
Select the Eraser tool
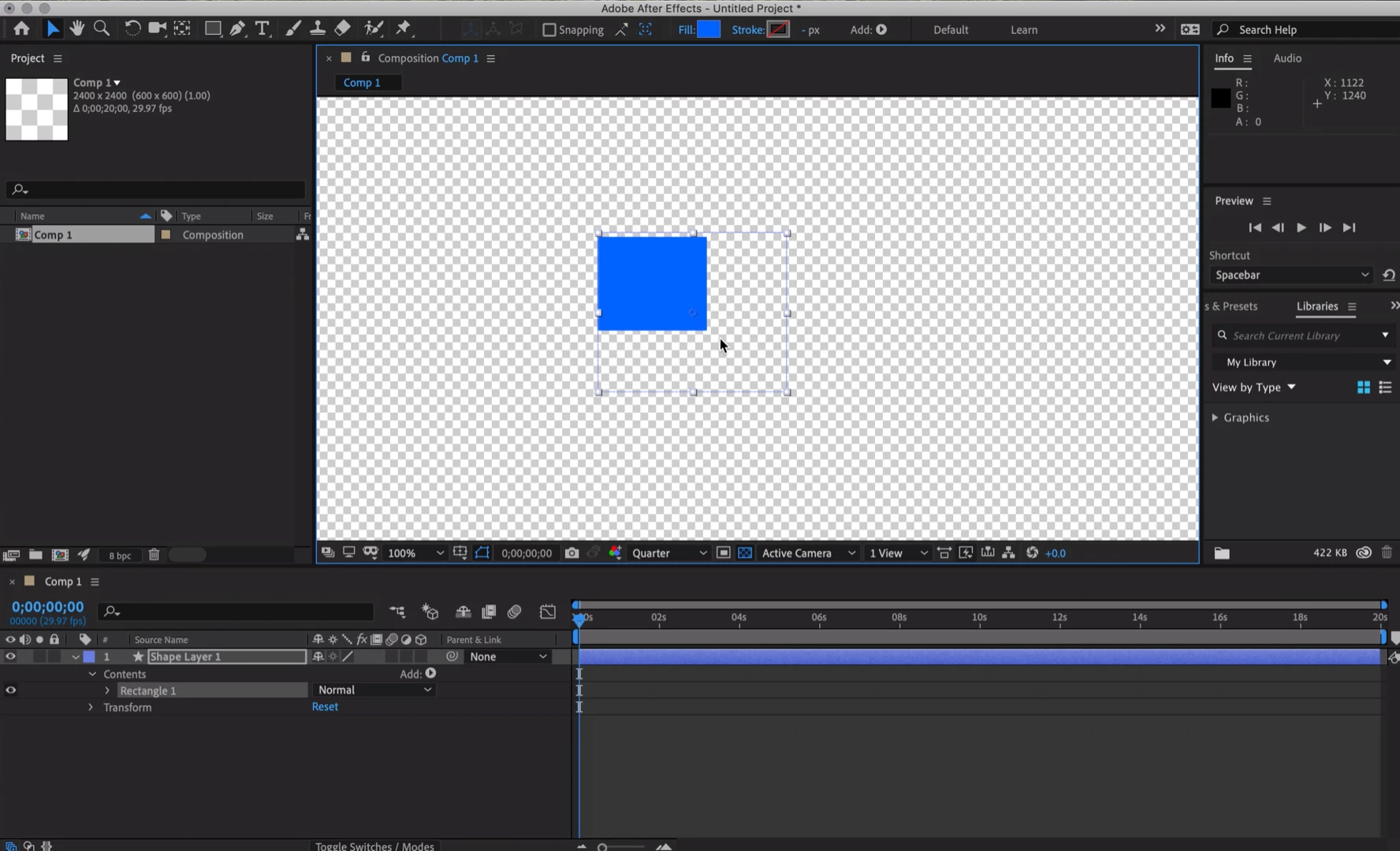[x=342, y=29]
